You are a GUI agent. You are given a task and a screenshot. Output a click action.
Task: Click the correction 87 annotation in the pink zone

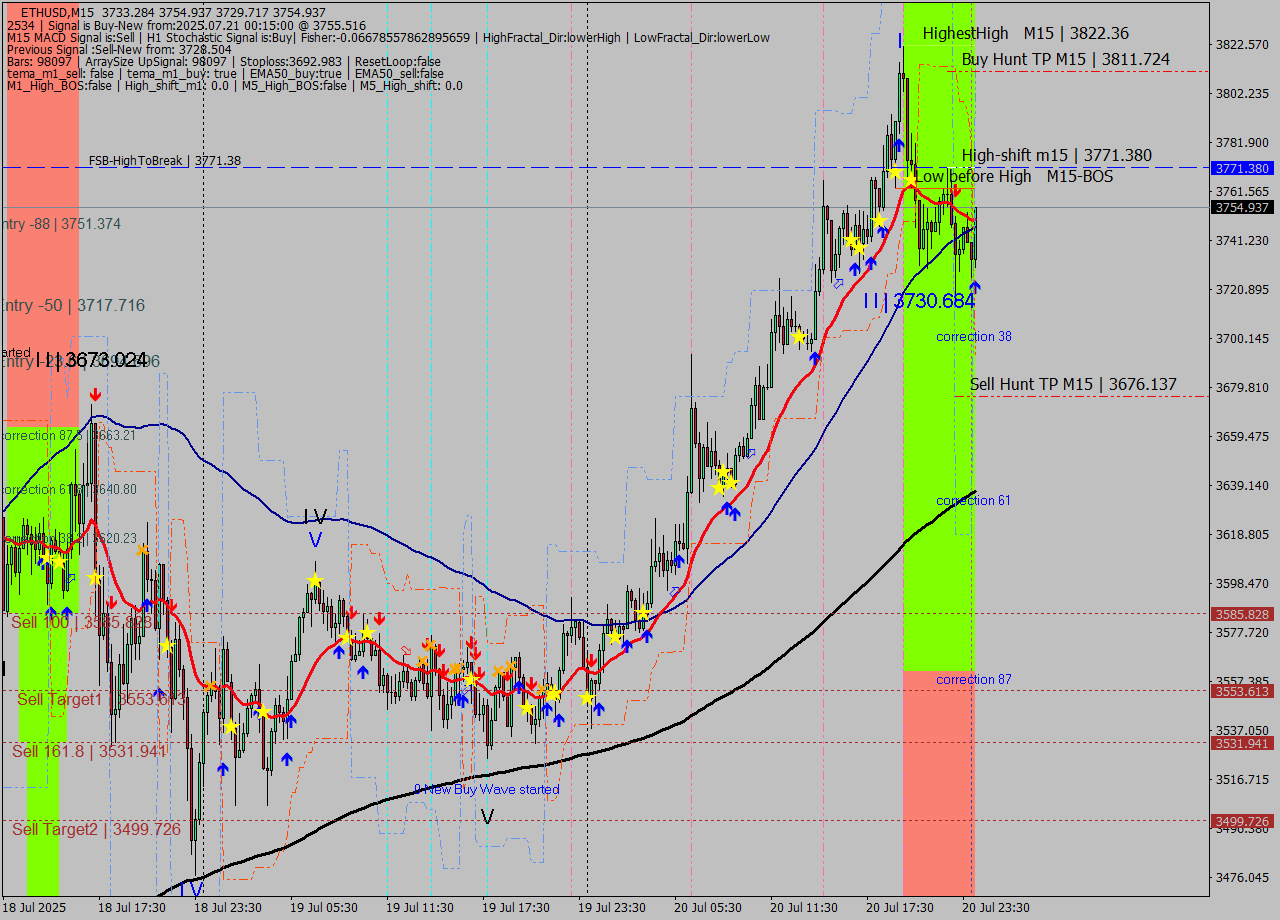(973, 679)
